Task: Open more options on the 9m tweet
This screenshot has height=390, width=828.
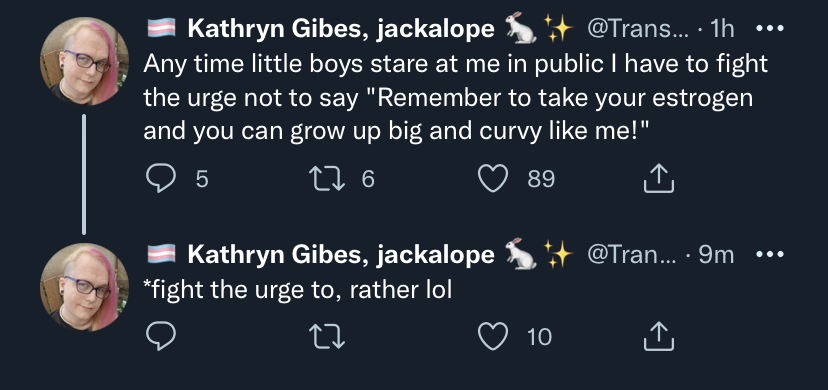Action: tap(770, 254)
